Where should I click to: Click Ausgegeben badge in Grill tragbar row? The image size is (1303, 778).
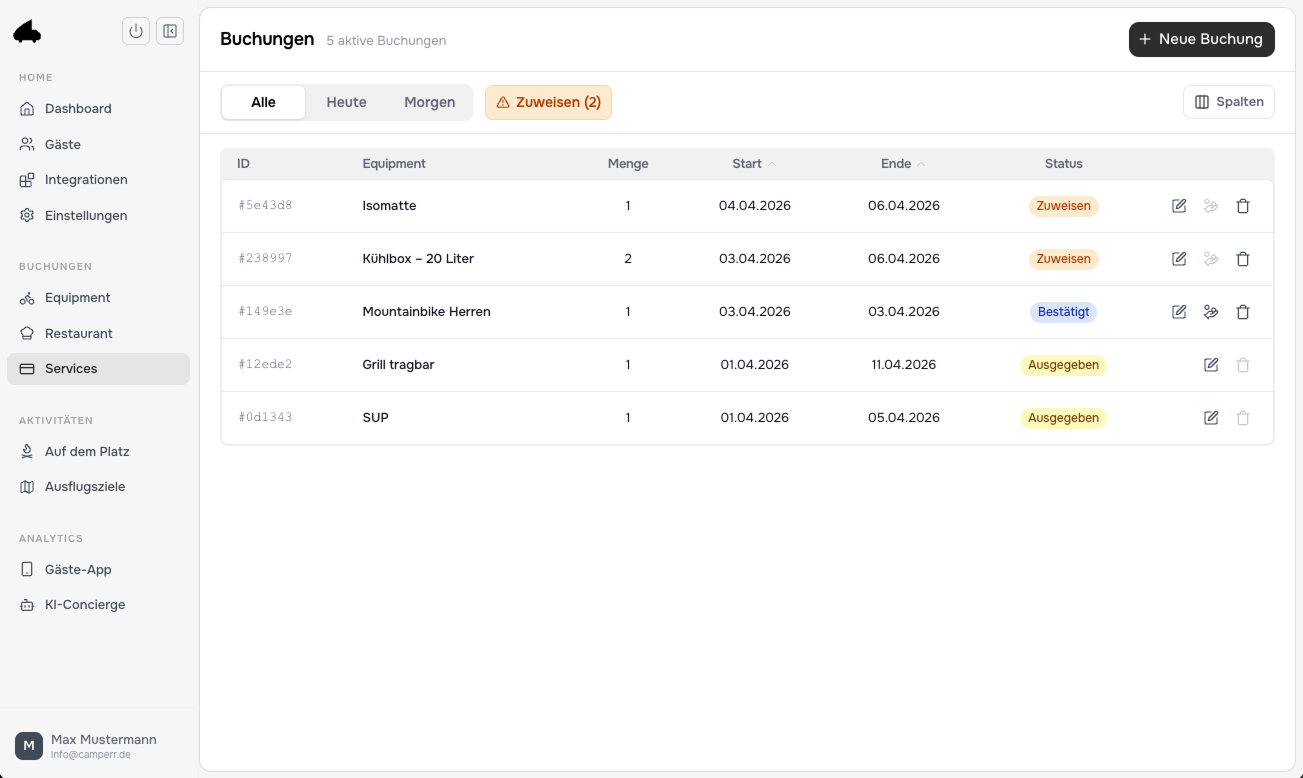coord(1064,365)
